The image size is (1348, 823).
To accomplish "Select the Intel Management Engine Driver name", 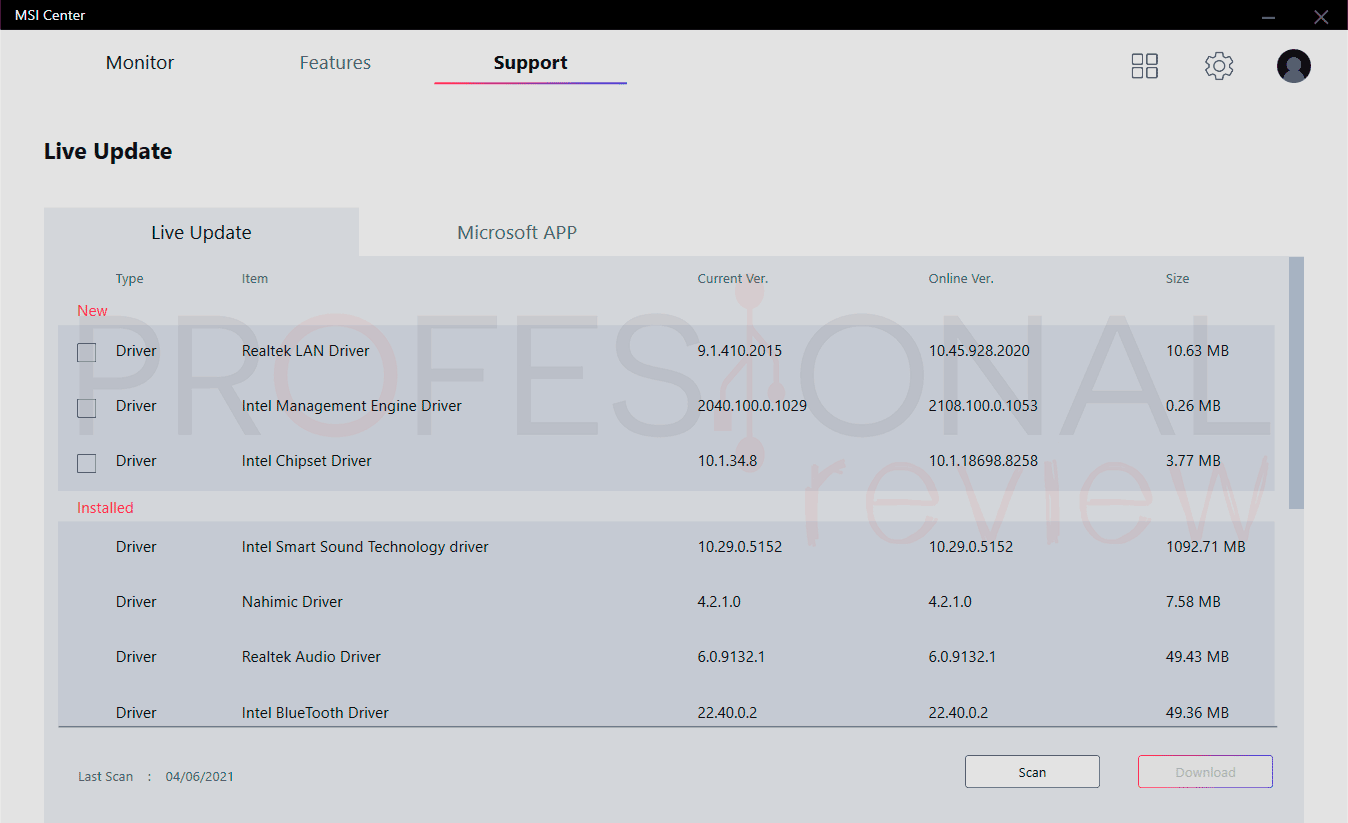I will pos(352,406).
